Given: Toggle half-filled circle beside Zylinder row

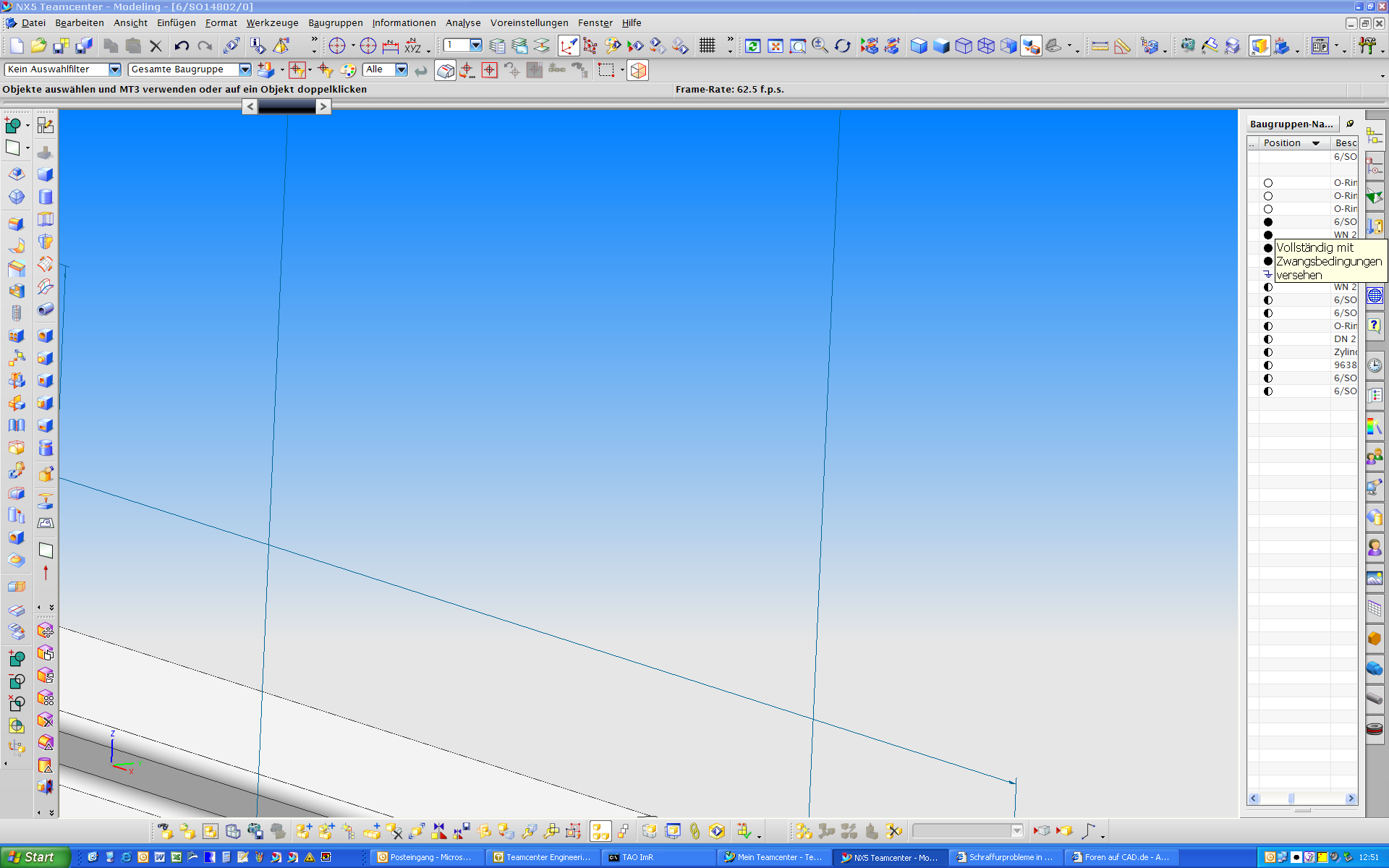Looking at the screenshot, I should [x=1268, y=352].
